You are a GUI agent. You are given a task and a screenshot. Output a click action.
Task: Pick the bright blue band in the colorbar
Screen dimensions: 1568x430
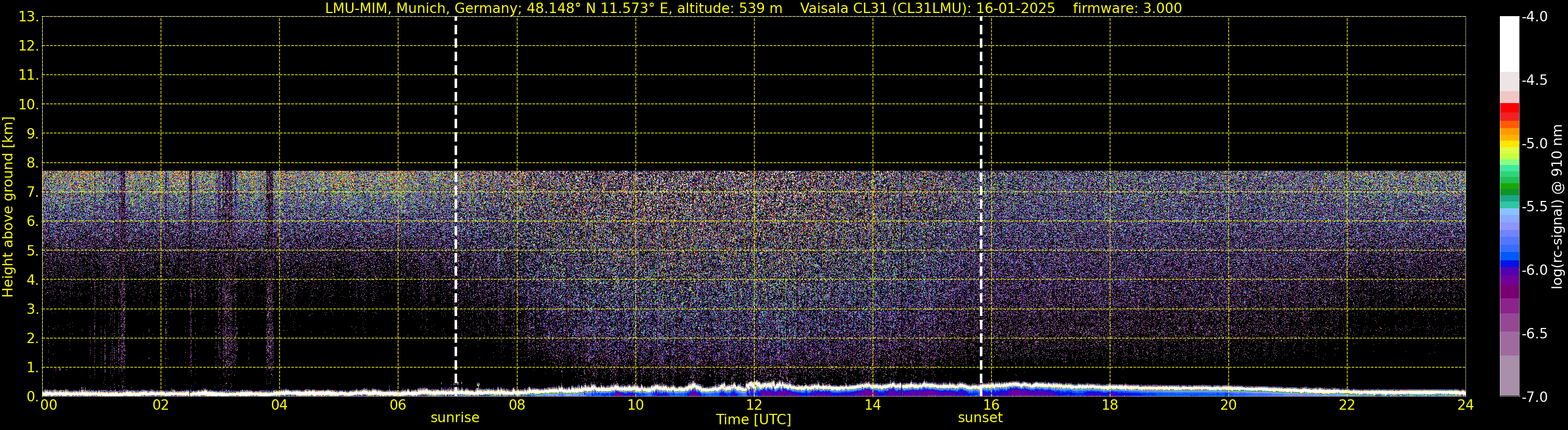(1509, 256)
